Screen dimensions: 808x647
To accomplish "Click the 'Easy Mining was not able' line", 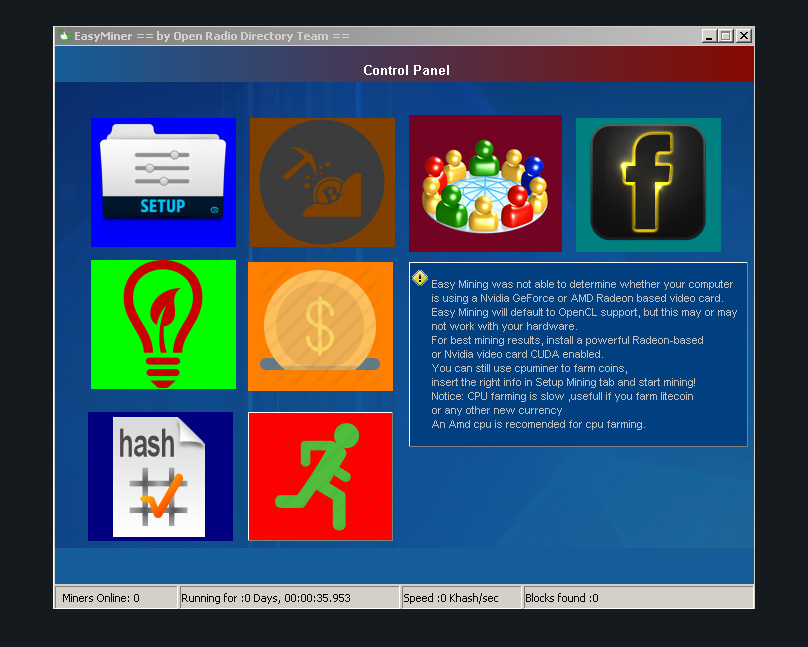I will 582,284.
